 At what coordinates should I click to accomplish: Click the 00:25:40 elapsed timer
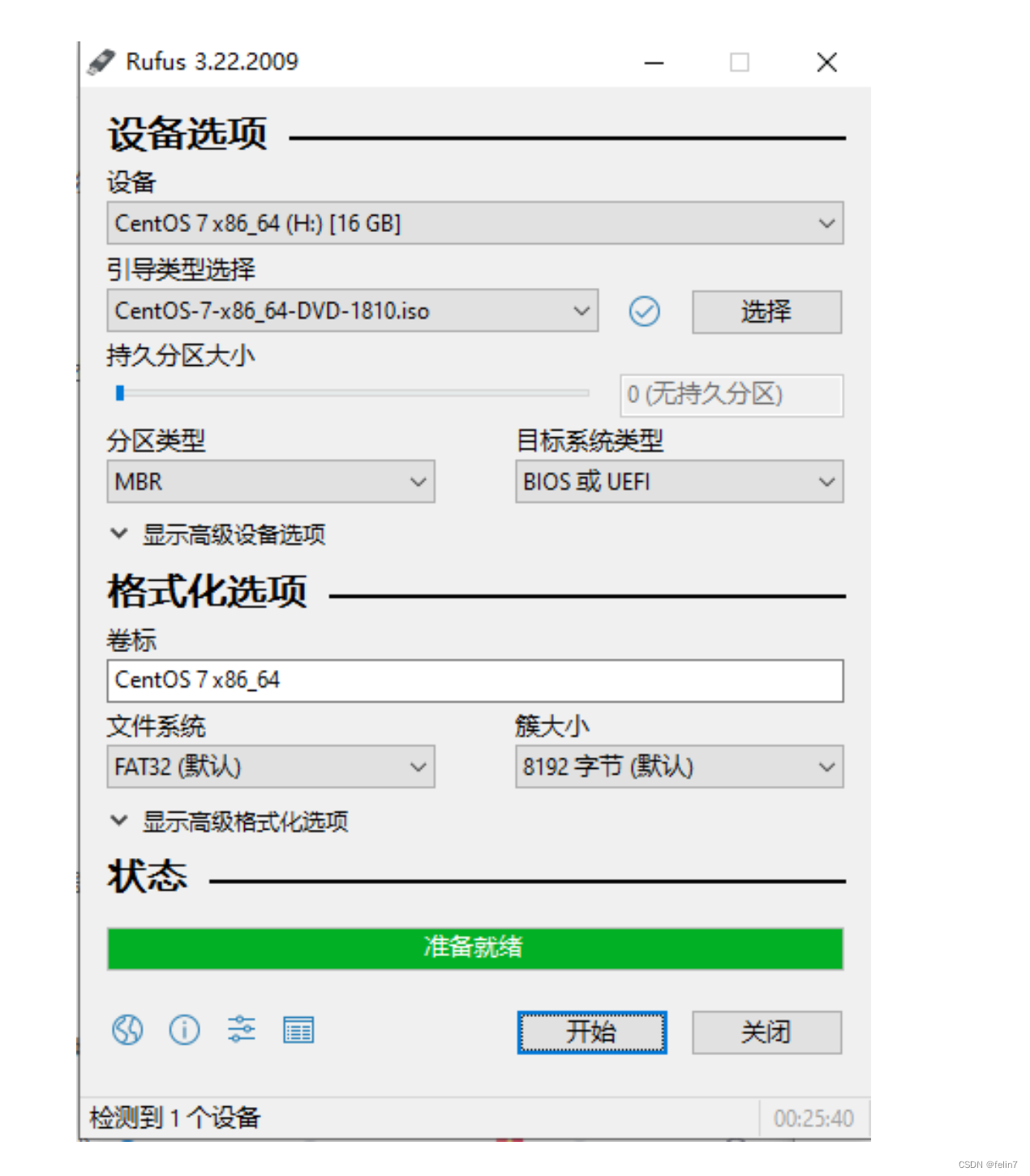[x=813, y=1118]
